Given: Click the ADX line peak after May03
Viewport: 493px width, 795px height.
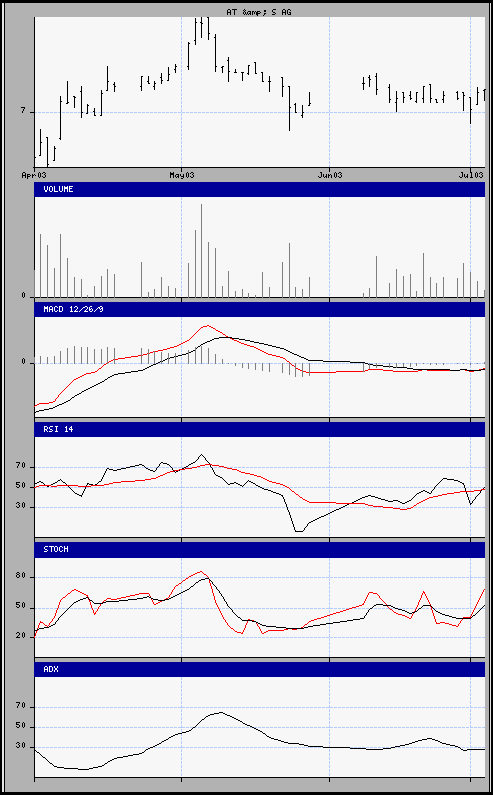Looking at the screenshot, I should [x=220, y=712].
